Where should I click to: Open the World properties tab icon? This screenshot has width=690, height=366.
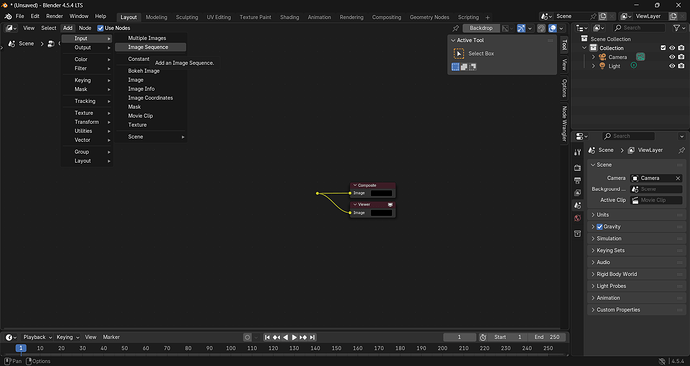[x=577, y=218]
